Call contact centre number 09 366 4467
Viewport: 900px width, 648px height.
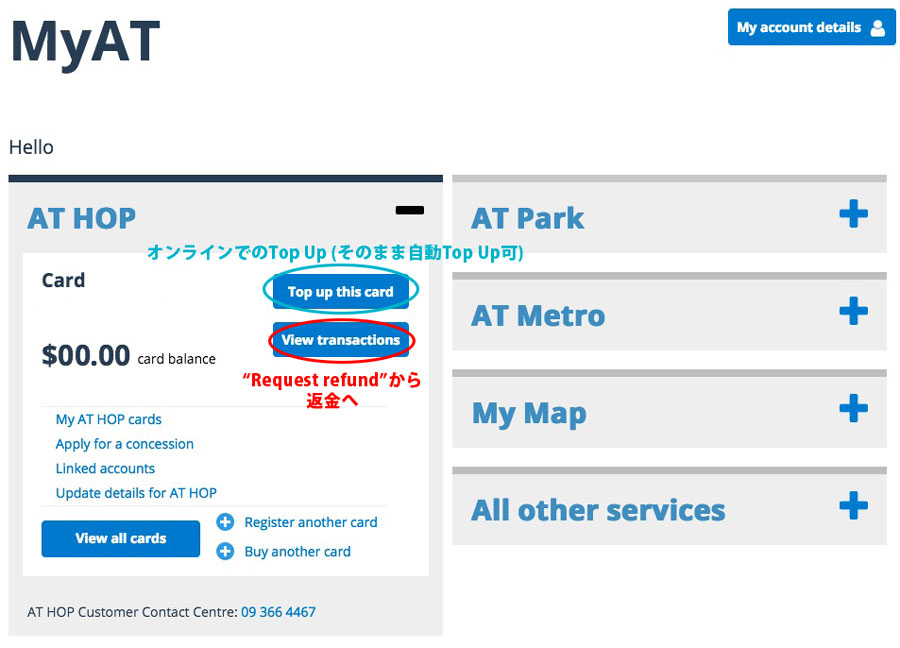coord(278,612)
